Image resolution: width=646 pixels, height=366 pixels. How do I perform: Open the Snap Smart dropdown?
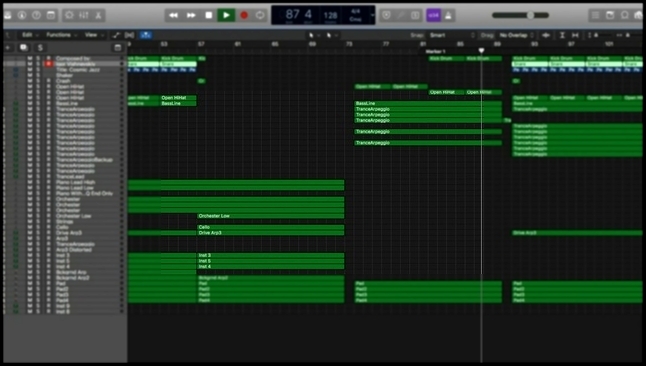(x=452, y=35)
